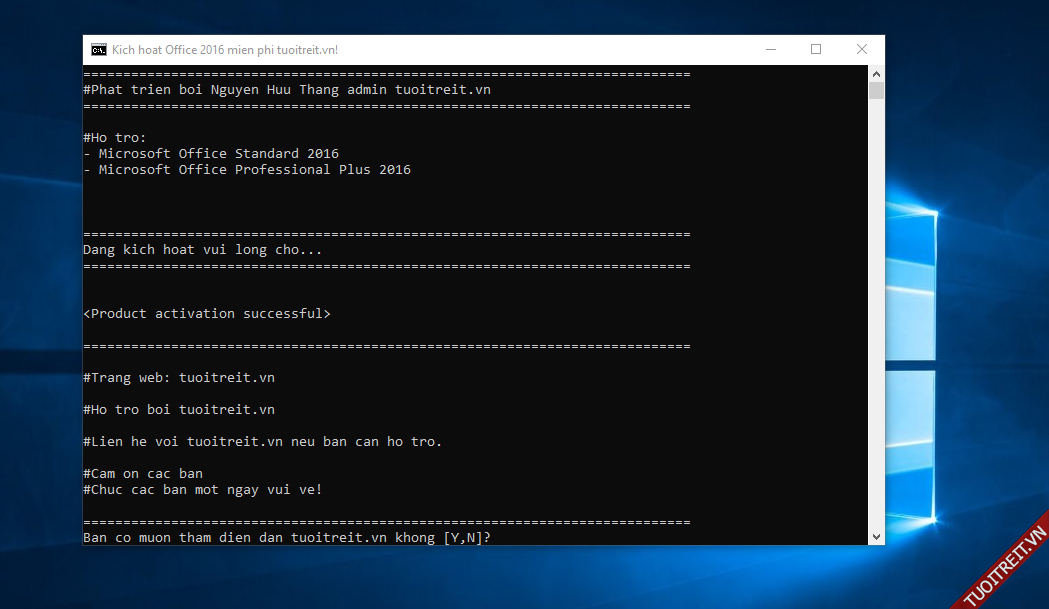Click the scrollbar up arrow

tap(876, 74)
